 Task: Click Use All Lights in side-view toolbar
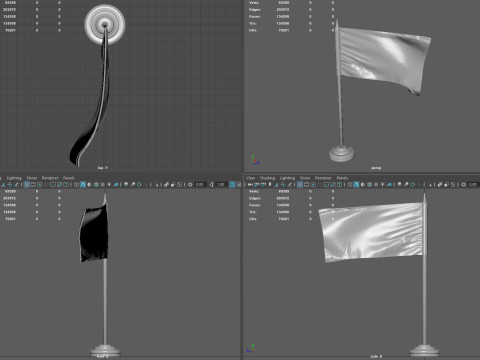point(382,184)
